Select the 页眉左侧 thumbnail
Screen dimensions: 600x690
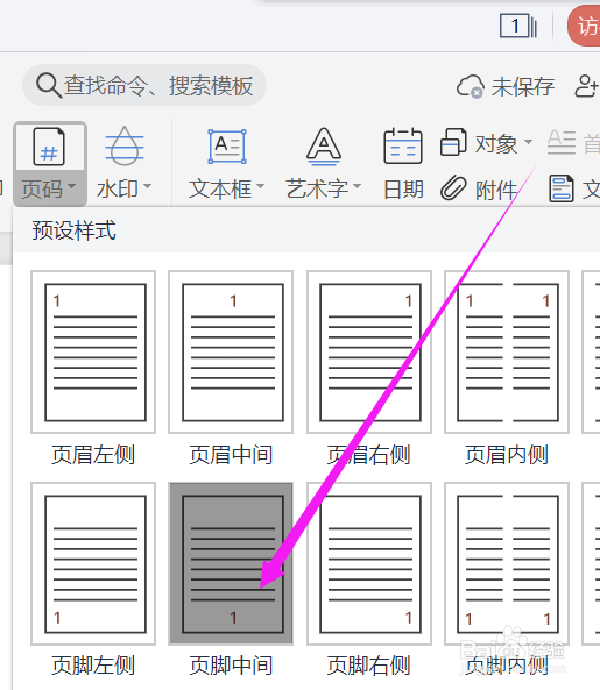[x=93, y=352]
